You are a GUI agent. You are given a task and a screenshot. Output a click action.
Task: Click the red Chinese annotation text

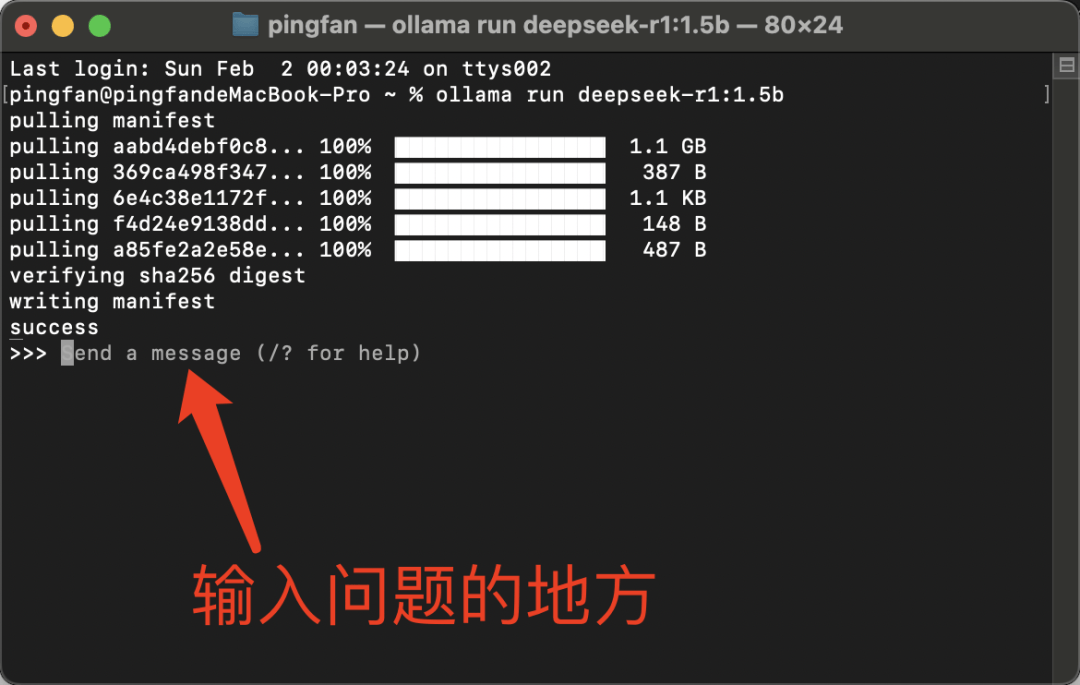(x=424, y=594)
